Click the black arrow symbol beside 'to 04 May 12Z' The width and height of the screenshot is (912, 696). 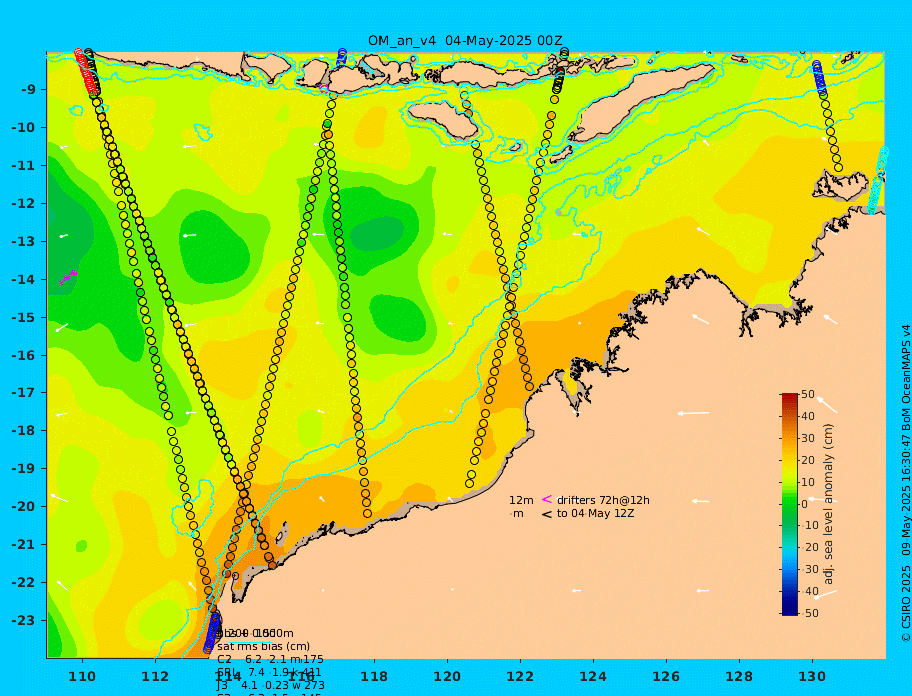pos(547,514)
